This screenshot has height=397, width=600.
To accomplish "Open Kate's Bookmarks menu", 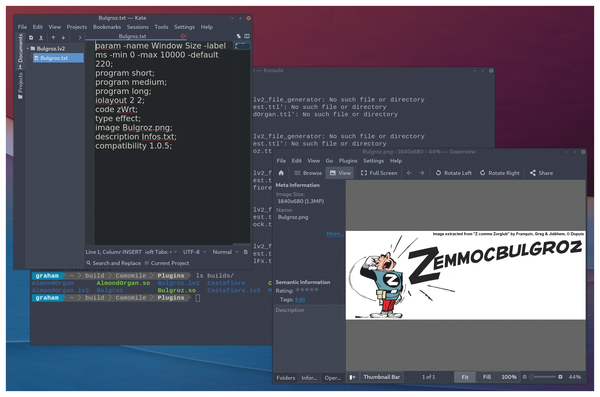I will [x=107, y=27].
